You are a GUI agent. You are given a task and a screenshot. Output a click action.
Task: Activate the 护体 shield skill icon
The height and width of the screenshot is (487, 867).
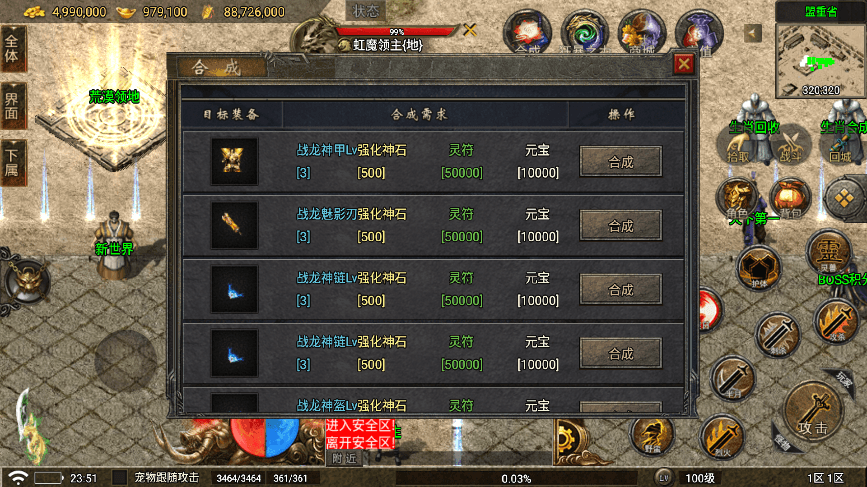(759, 269)
